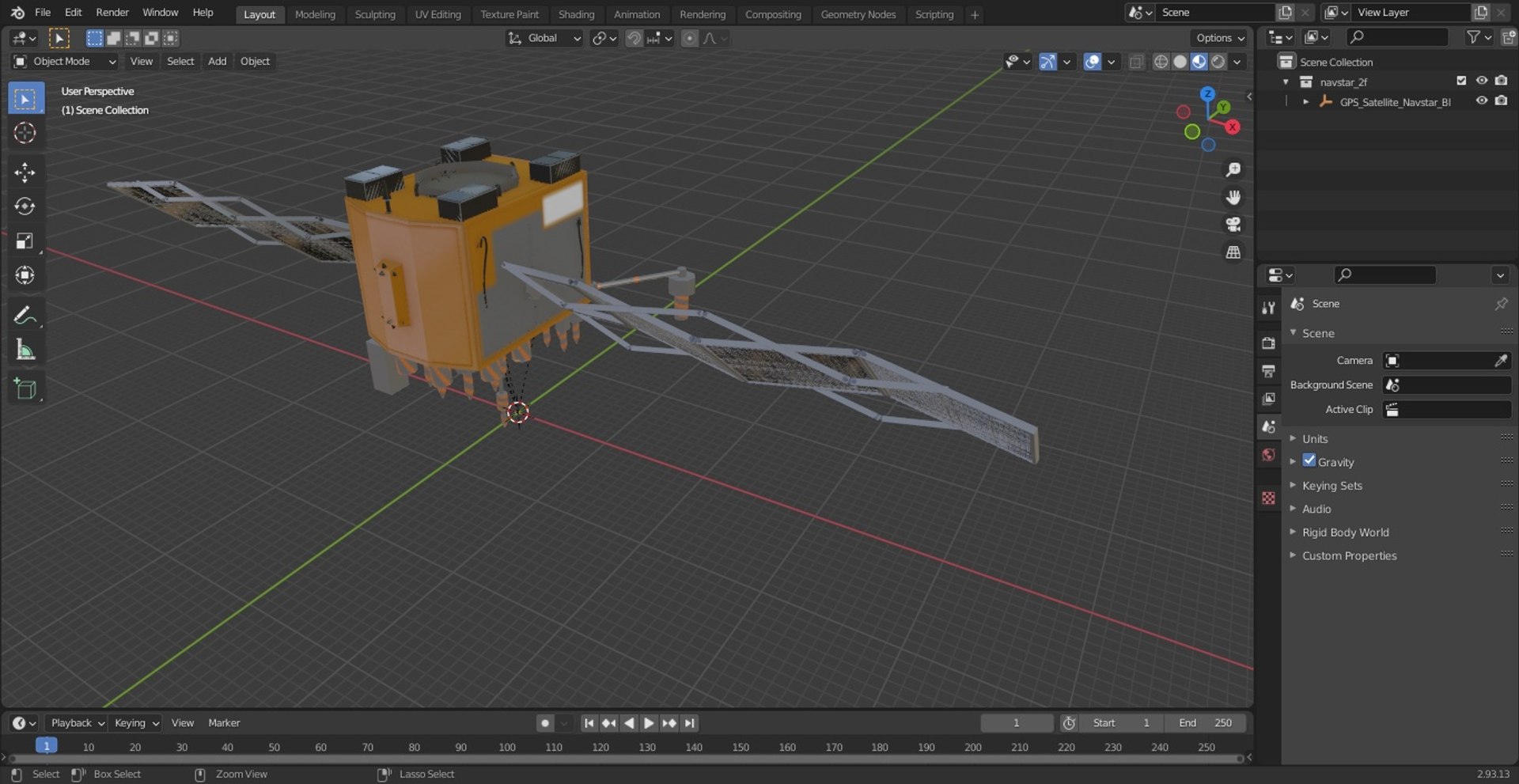Click the Add Cube tool
The width and height of the screenshot is (1519, 784).
25,389
